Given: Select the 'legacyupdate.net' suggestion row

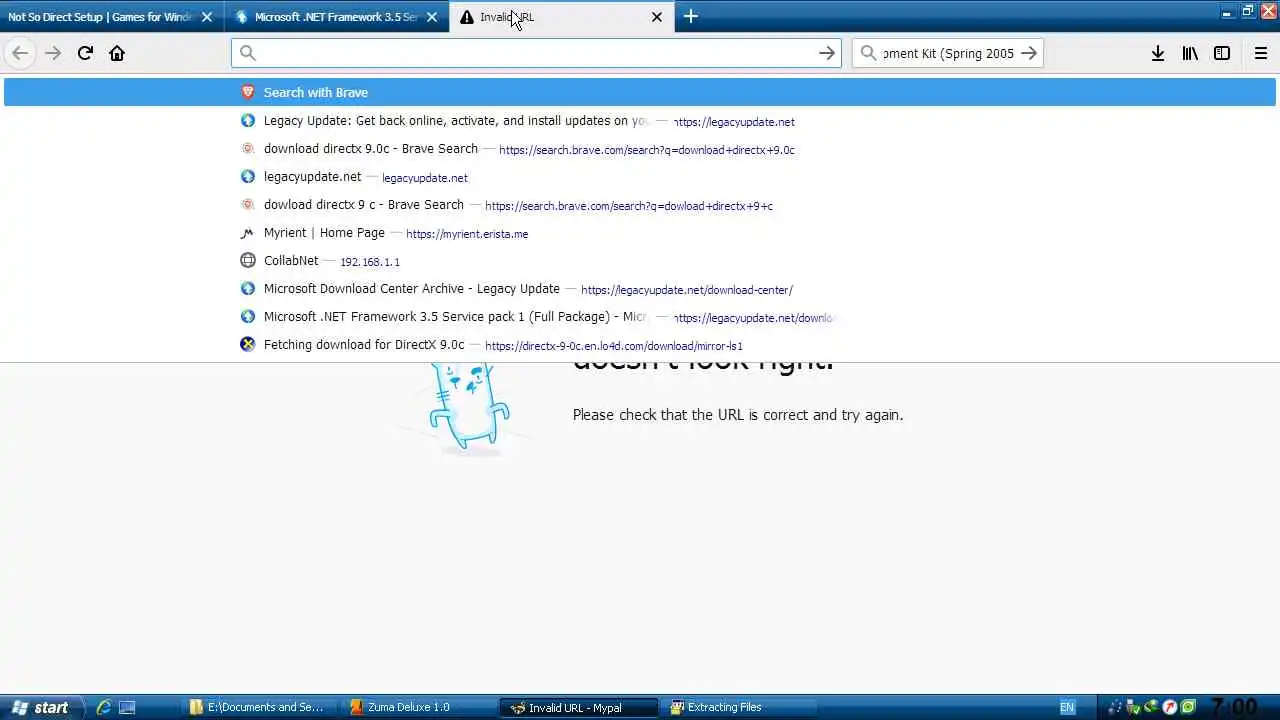Looking at the screenshot, I should [x=640, y=177].
